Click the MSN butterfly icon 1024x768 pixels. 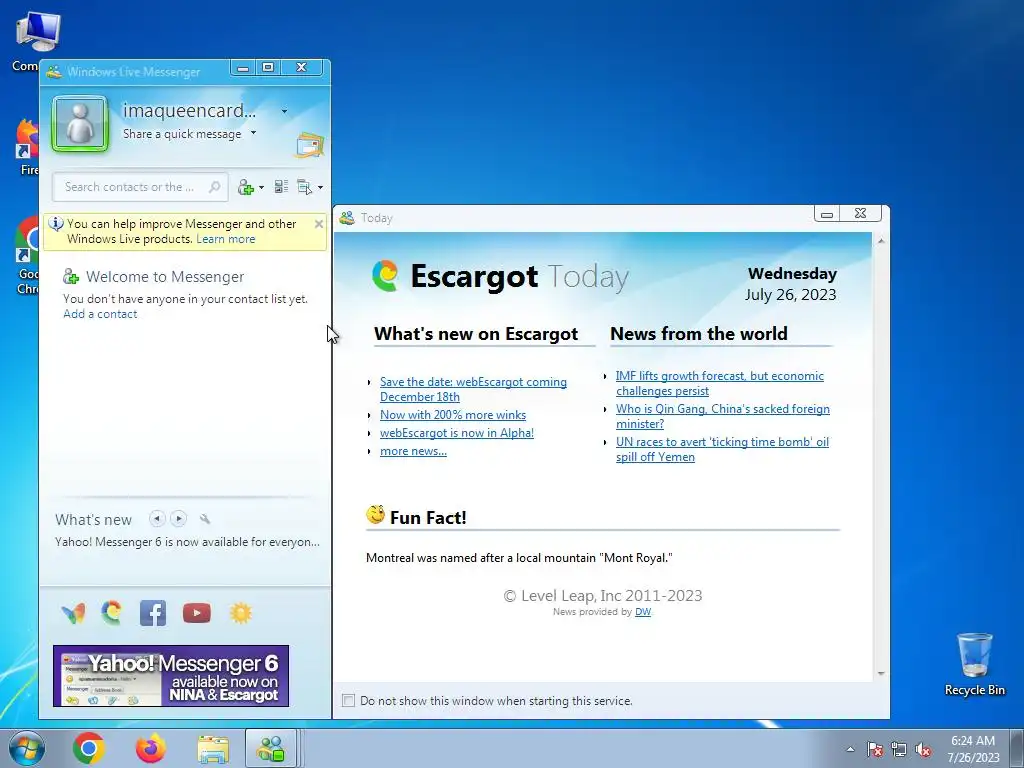[x=73, y=613]
